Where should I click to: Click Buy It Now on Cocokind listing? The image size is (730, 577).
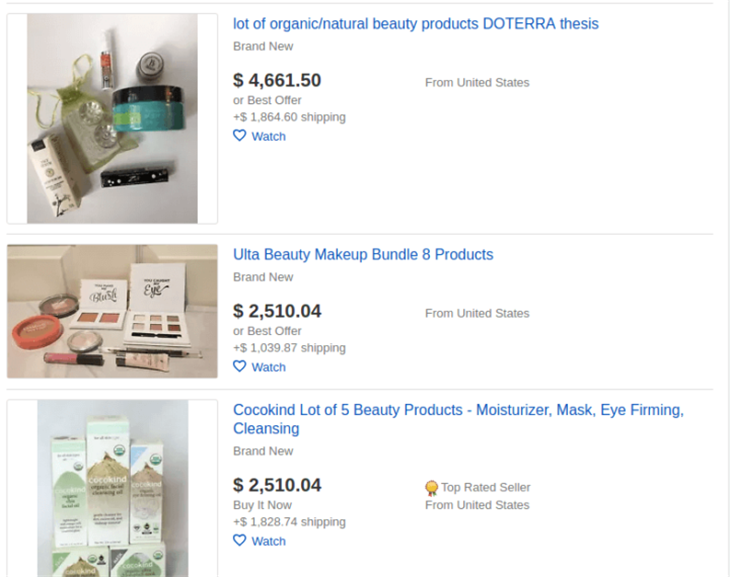click(262, 505)
